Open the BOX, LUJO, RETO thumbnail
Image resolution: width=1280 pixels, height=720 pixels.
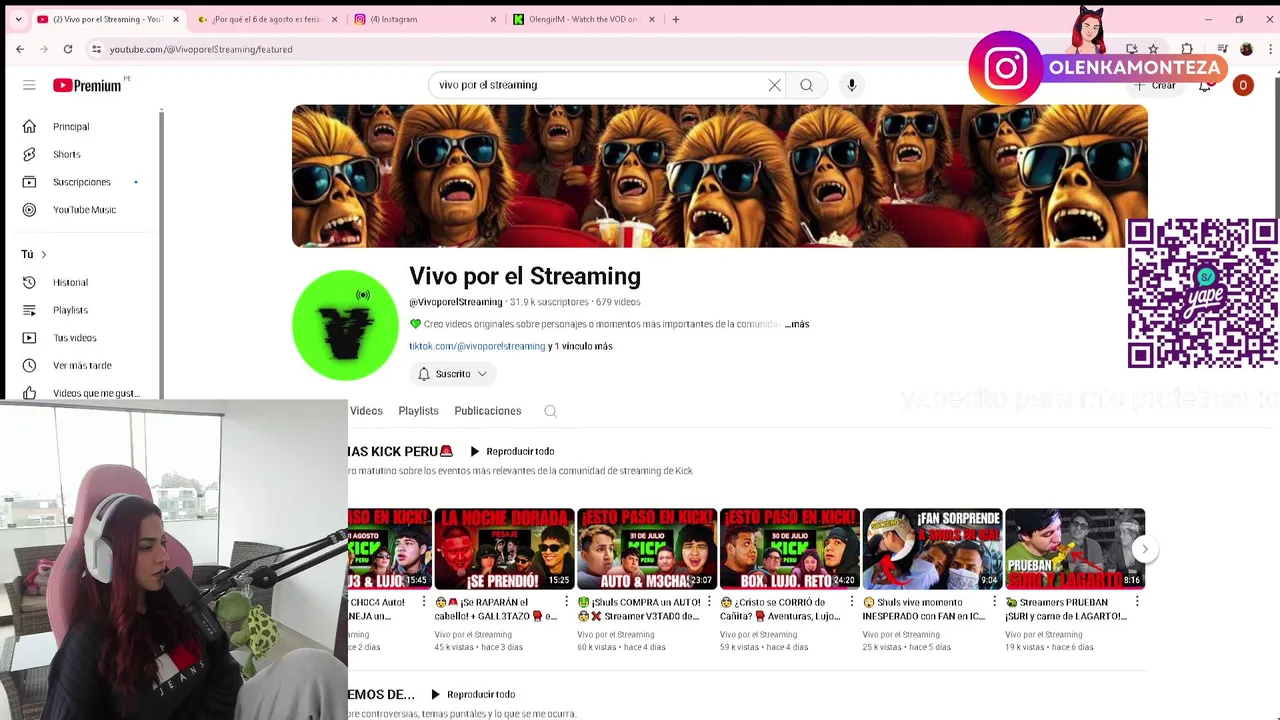tap(790, 549)
